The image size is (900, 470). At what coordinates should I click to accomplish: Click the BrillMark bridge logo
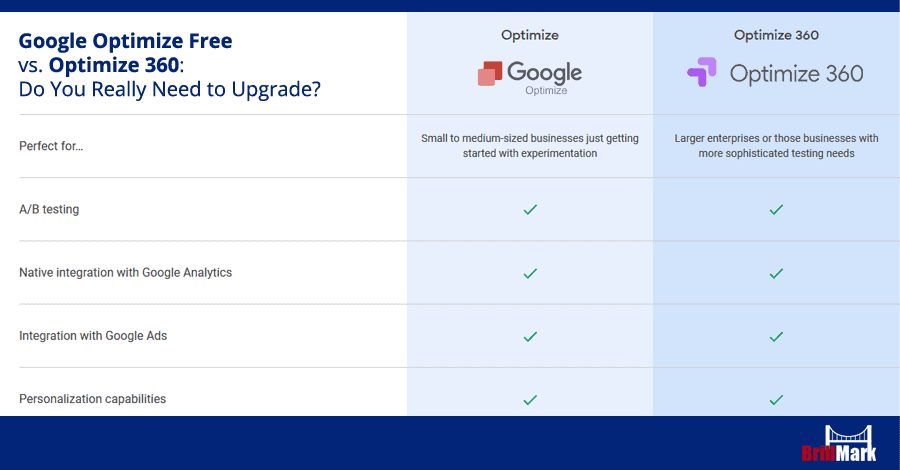click(839, 444)
